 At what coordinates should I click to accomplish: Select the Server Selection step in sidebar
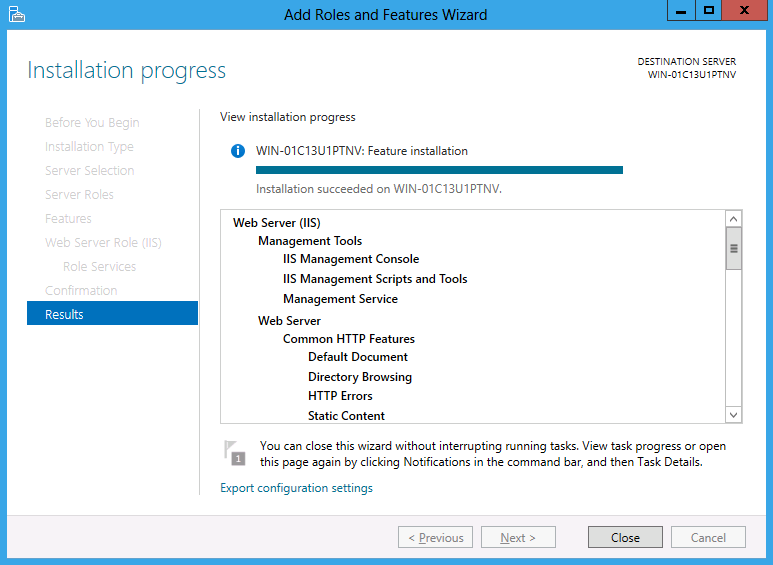point(89,171)
